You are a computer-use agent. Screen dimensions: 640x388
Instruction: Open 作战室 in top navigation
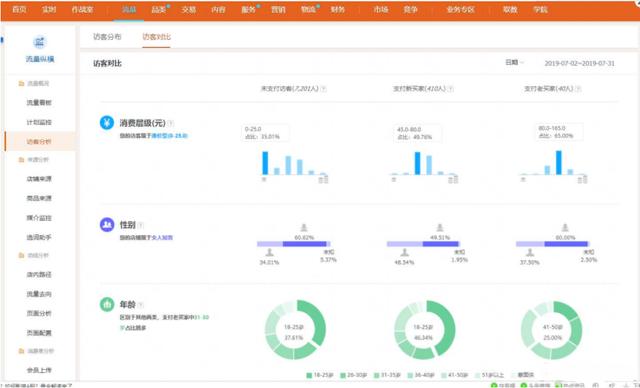tap(82, 9)
